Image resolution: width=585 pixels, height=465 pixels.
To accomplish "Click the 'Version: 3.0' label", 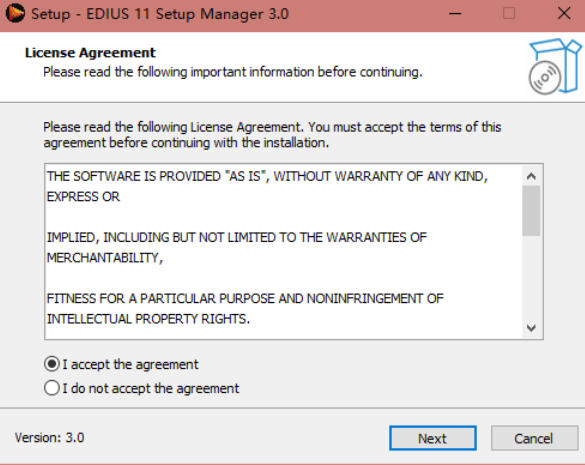I will click(50, 437).
